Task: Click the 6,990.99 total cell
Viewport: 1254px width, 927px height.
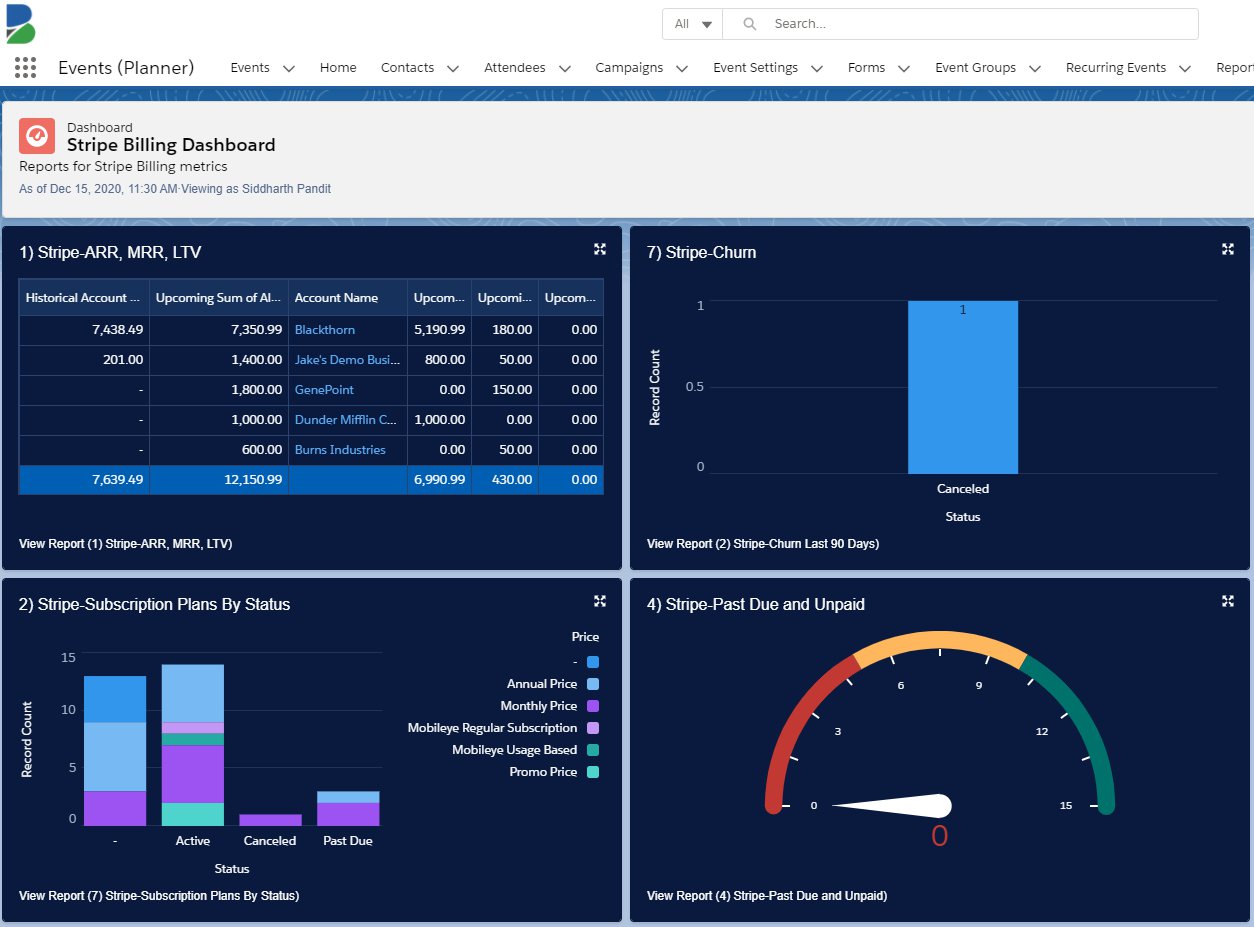Action: 439,480
